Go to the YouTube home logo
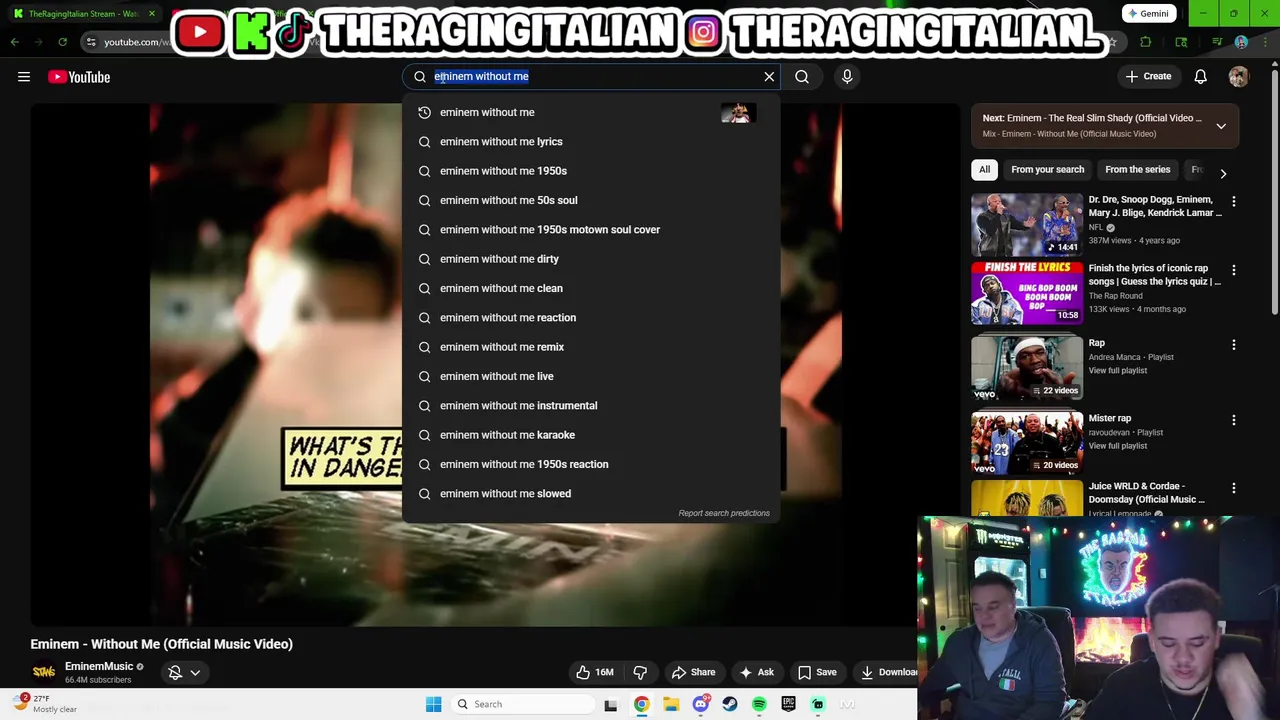This screenshot has height=720, width=1280. point(79,77)
